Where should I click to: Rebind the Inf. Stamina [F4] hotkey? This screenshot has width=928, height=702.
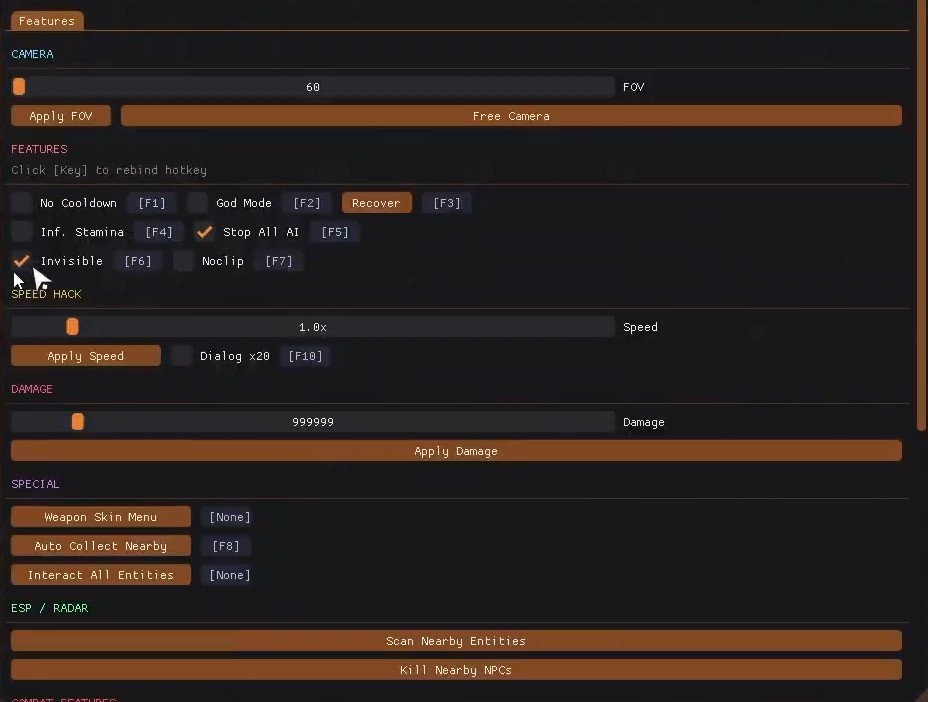click(159, 232)
